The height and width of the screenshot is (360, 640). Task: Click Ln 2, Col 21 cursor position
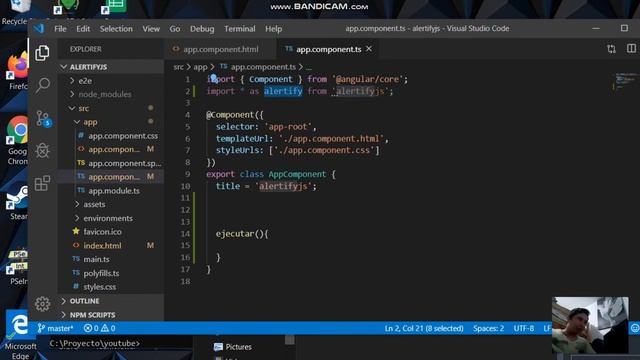pos(424,328)
